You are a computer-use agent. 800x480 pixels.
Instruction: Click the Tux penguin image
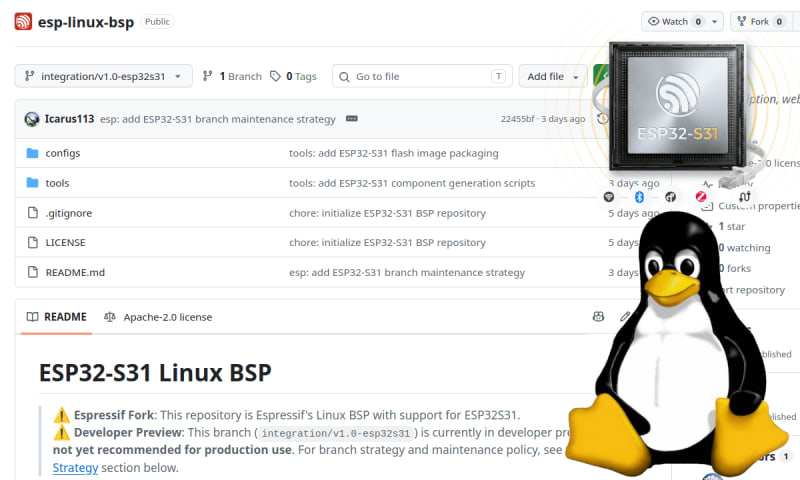click(x=677, y=344)
